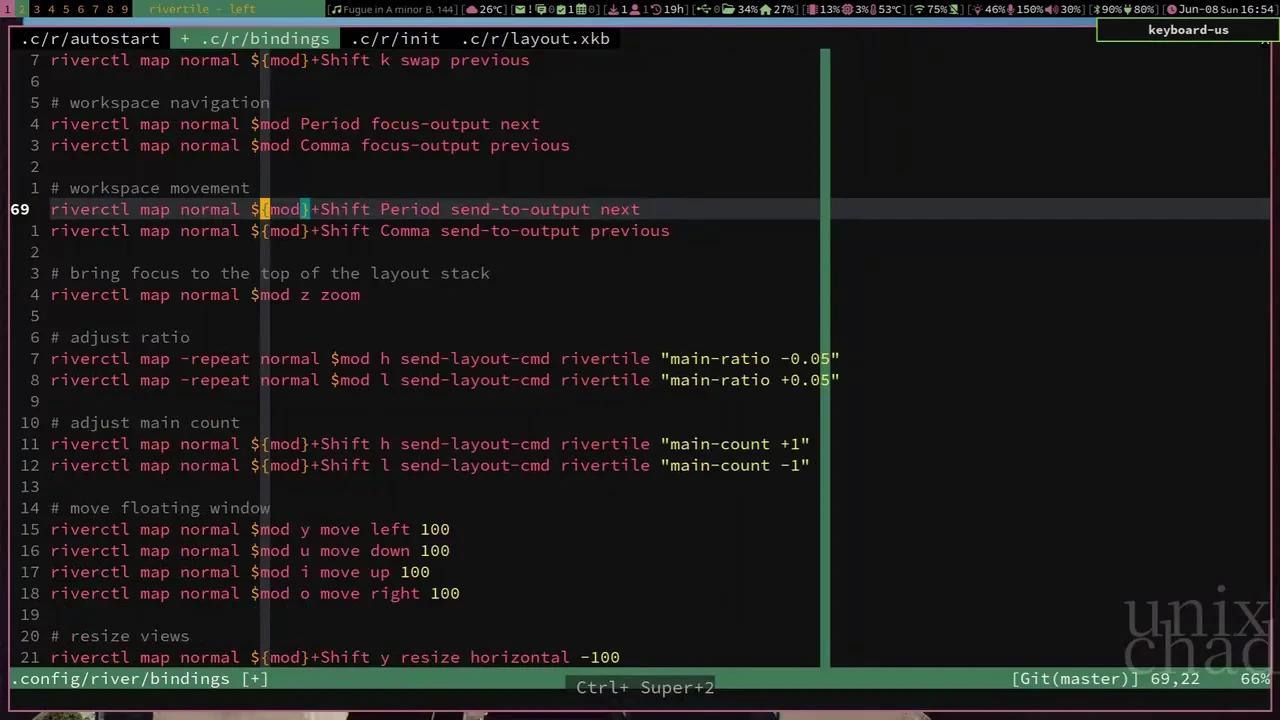Click the speaker icon showing 30% volume
The width and height of the screenshot is (1280, 720).
pos(1049,9)
